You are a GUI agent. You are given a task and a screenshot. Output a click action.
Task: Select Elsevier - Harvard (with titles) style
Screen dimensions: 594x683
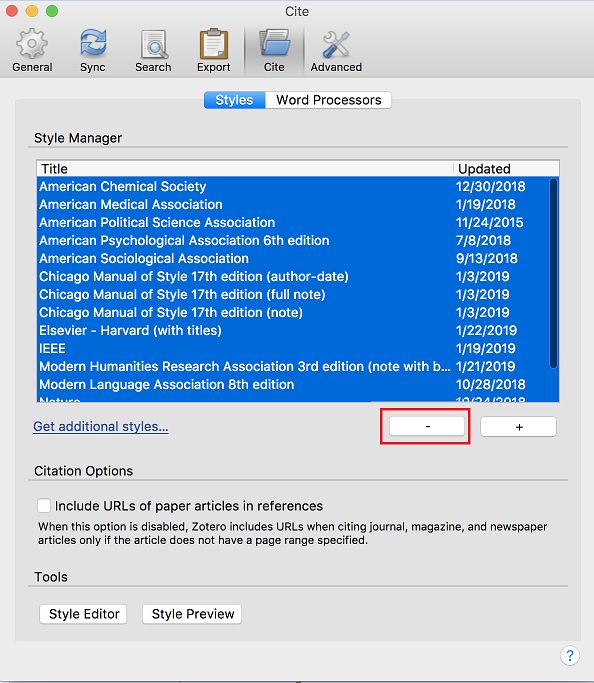click(298, 331)
